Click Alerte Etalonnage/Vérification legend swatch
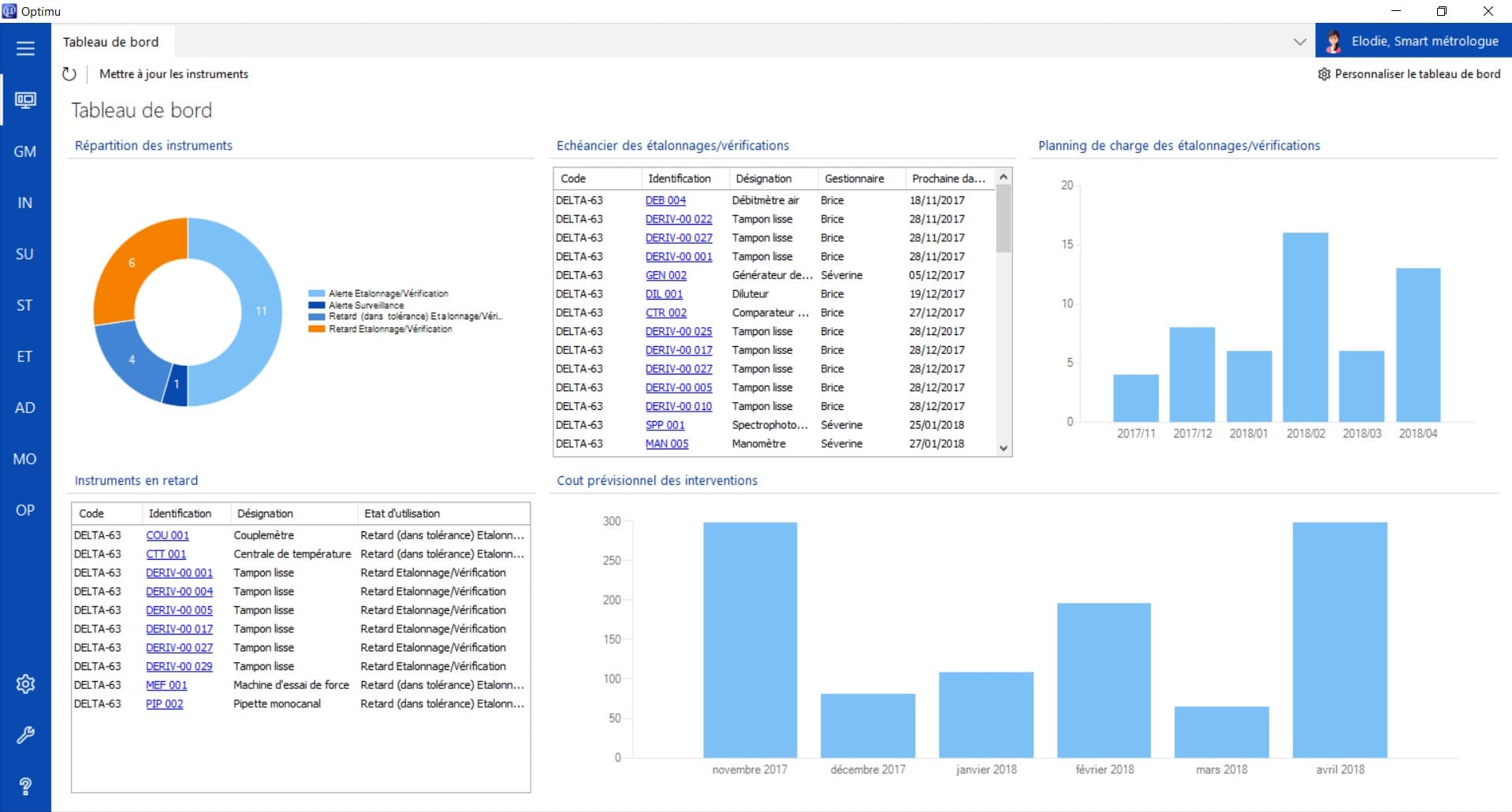The height and width of the screenshot is (812, 1512). pos(316,293)
